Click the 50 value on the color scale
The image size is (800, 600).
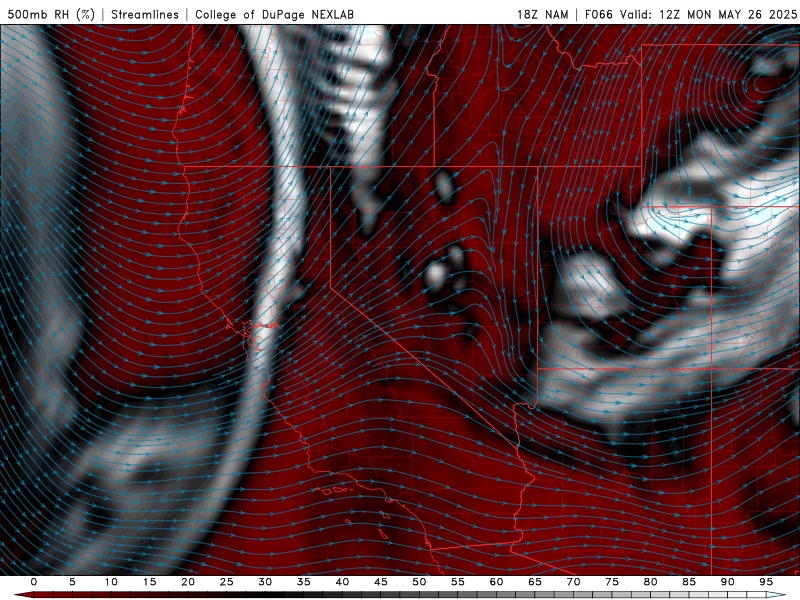click(419, 582)
